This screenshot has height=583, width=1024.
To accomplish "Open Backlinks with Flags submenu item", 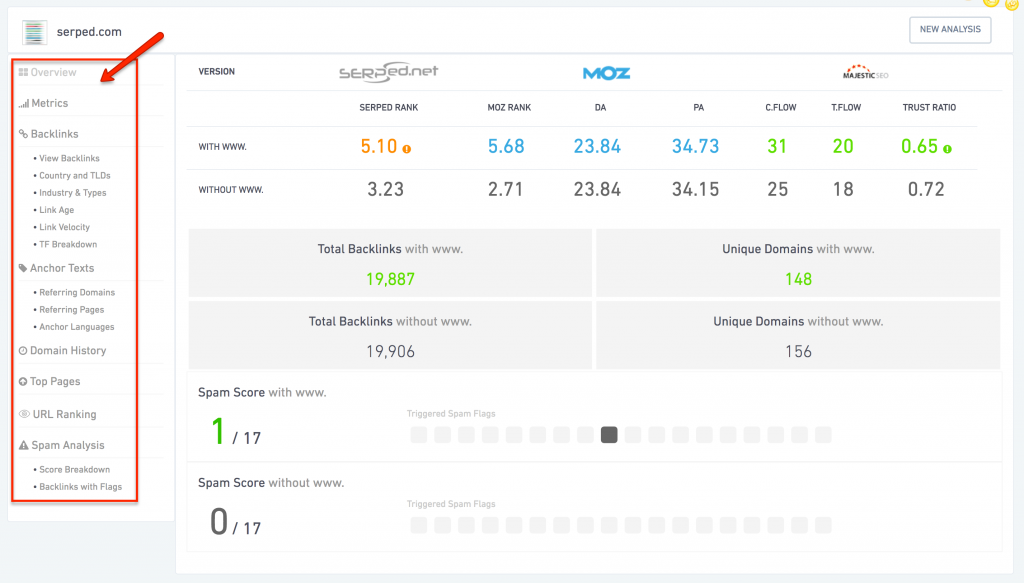I will [80, 487].
